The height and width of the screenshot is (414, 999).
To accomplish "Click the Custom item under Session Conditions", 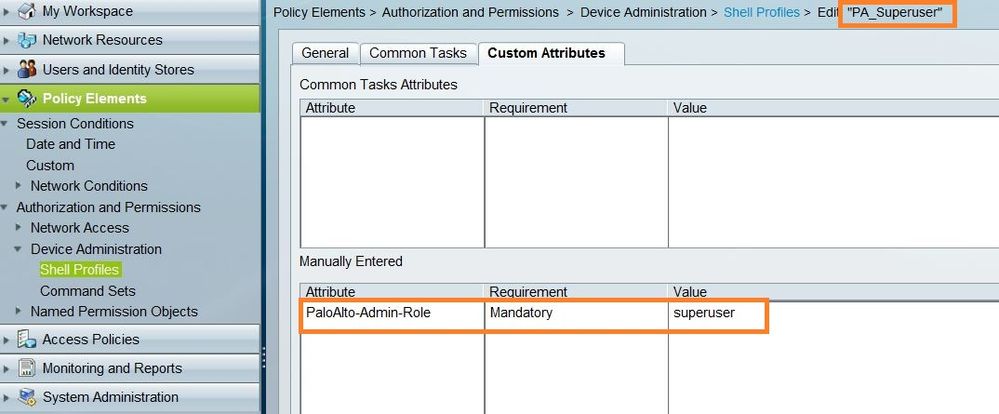I will coord(50,165).
